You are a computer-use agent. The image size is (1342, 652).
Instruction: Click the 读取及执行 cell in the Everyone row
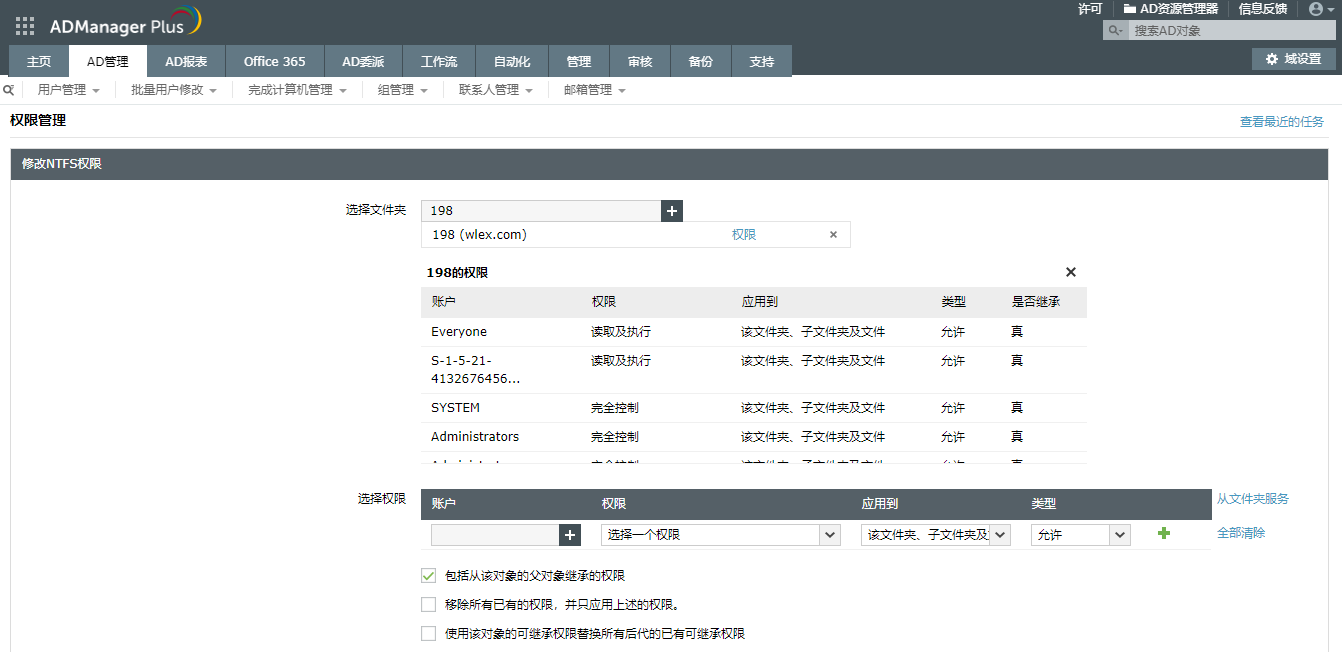pyautogui.click(x=621, y=332)
